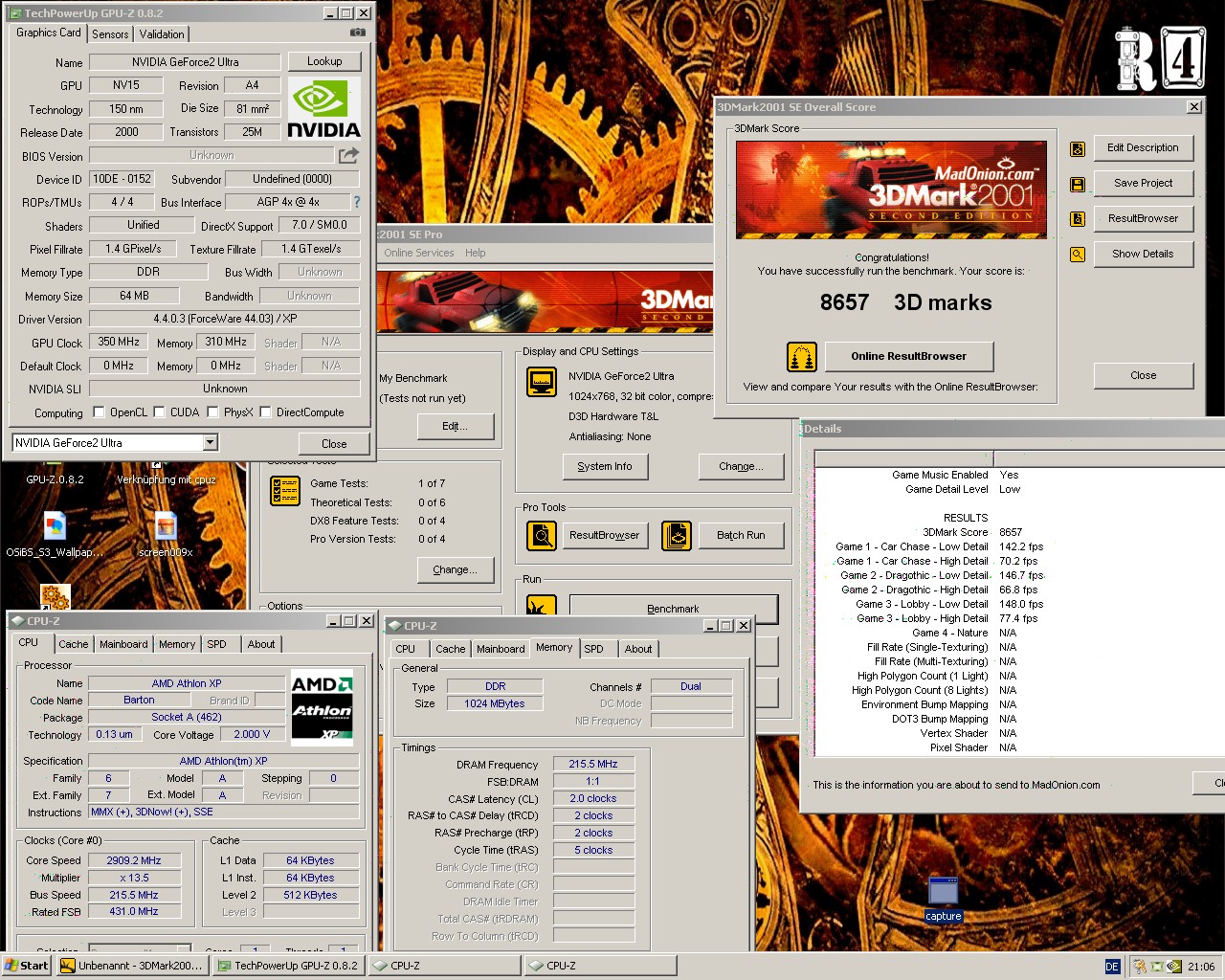Switch to Unbenannt - 3DMark200 taskbar item
1225x980 pixels.
pos(131,966)
